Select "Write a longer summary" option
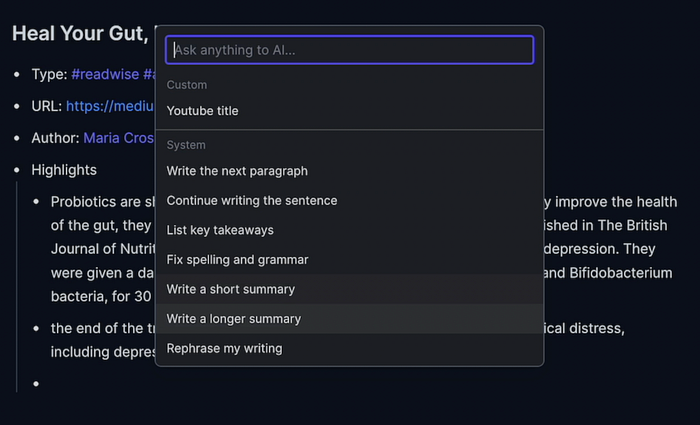 coord(234,319)
